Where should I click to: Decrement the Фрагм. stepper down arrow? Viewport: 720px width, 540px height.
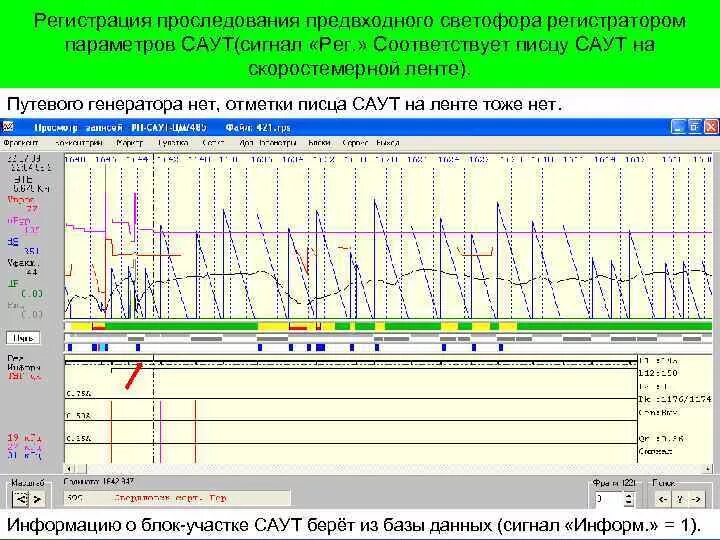(x=630, y=503)
